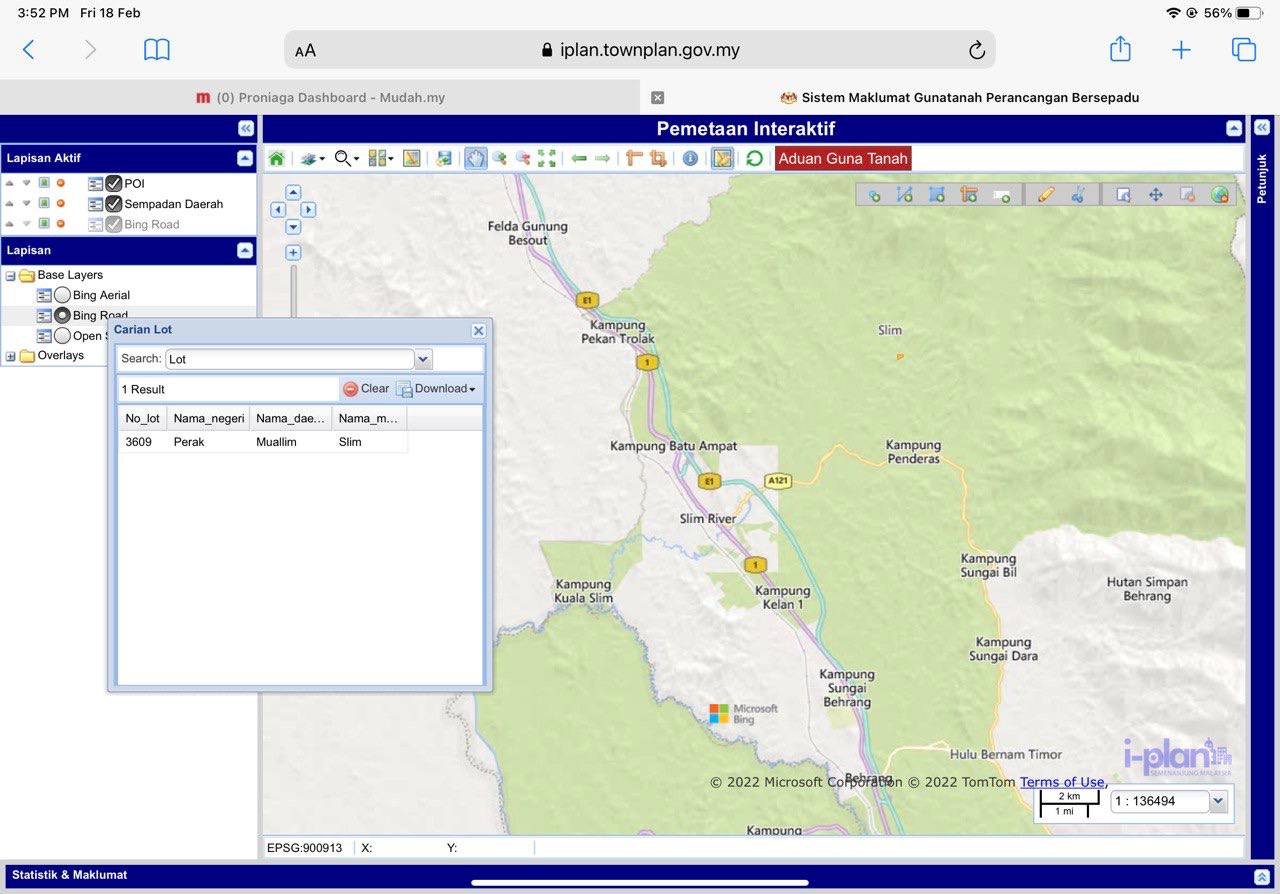Select the pencil edit tool
1280x894 pixels.
point(1046,195)
